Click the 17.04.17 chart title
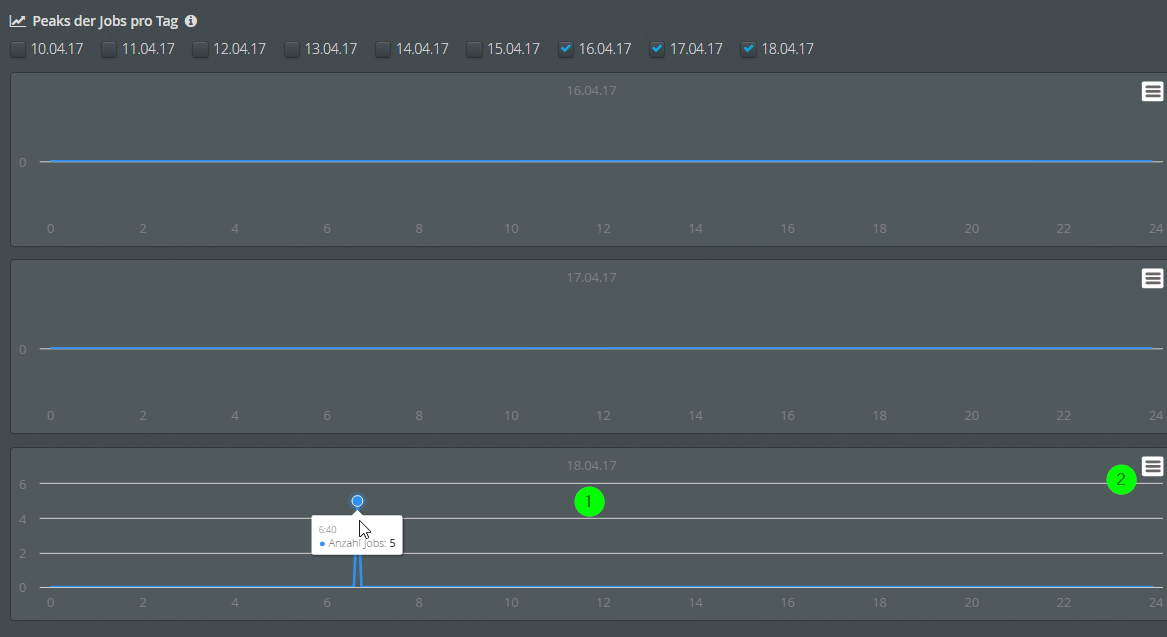This screenshot has width=1167, height=637. (592, 278)
